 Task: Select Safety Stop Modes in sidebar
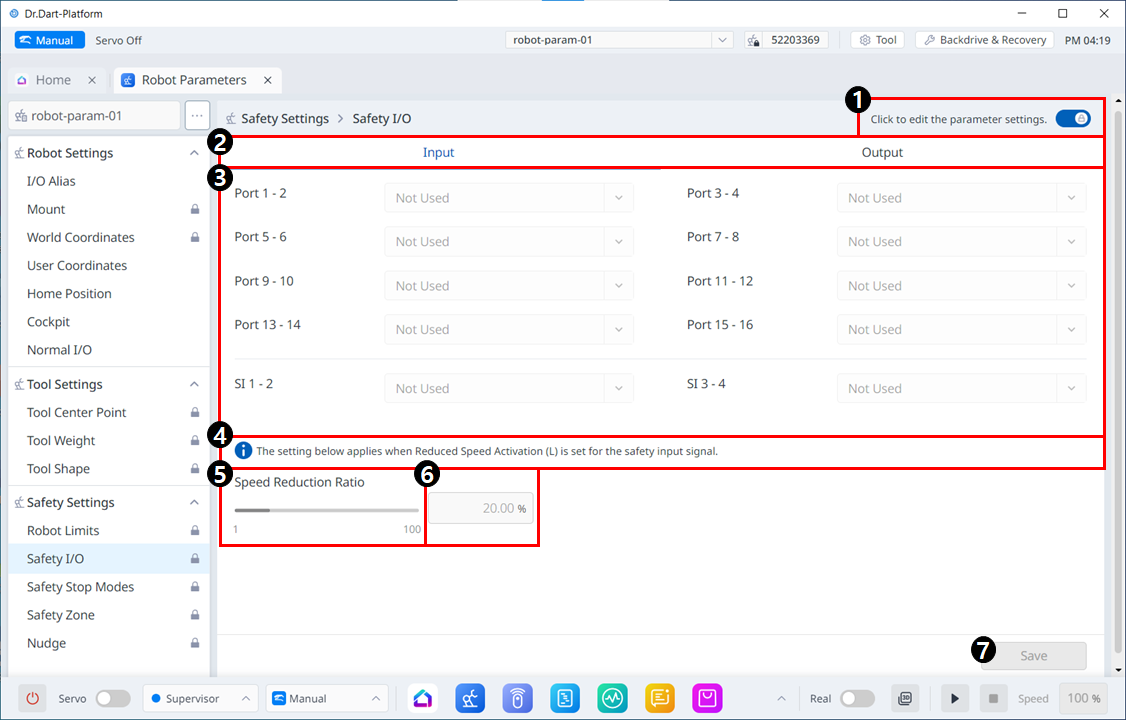tap(80, 587)
